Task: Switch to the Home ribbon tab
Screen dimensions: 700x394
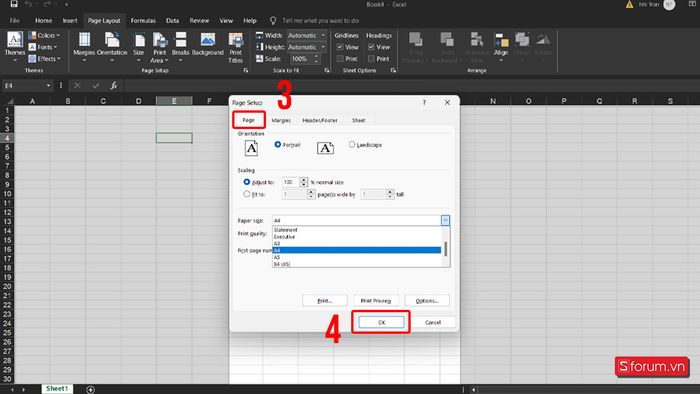Action: pos(43,21)
